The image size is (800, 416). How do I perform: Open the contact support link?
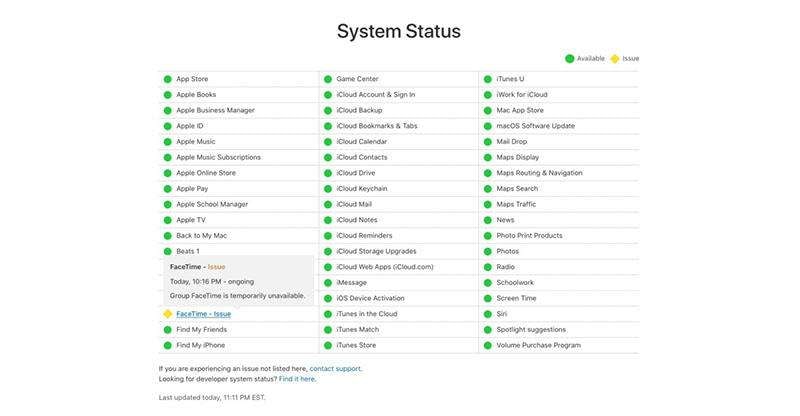click(335, 369)
